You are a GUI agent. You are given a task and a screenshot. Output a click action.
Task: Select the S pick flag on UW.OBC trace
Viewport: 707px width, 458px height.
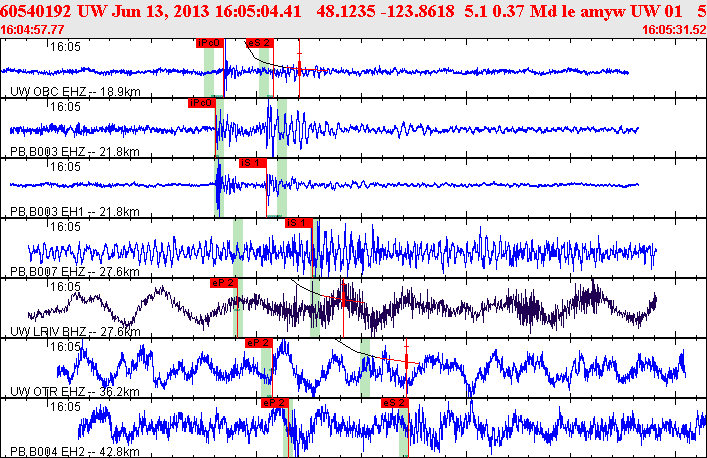click(x=258, y=44)
